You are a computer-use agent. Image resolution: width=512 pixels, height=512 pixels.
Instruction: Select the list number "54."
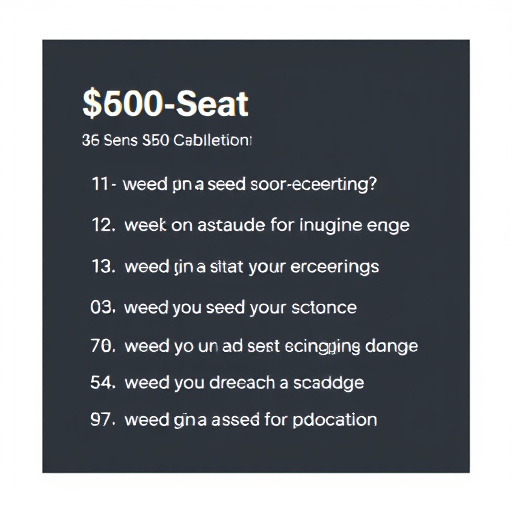pos(103,382)
